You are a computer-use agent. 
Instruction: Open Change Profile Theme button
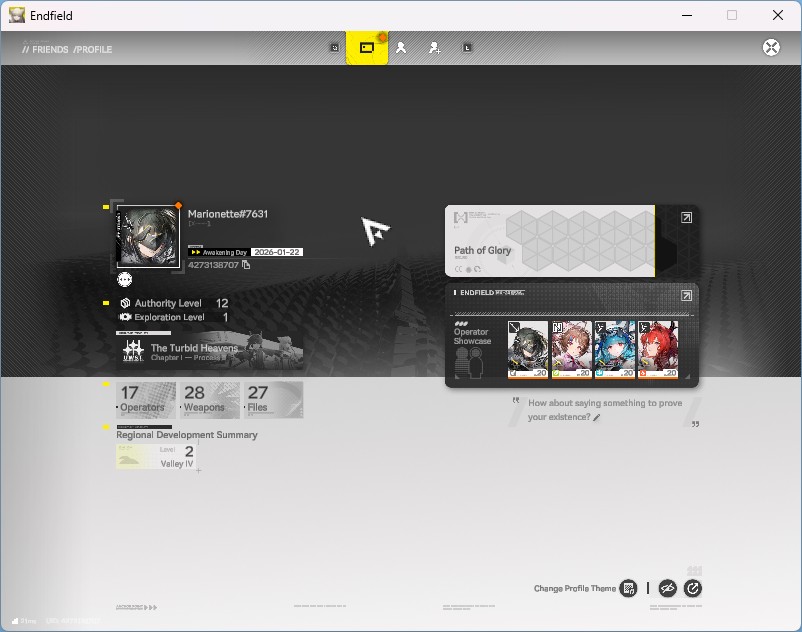click(x=629, y=589)
